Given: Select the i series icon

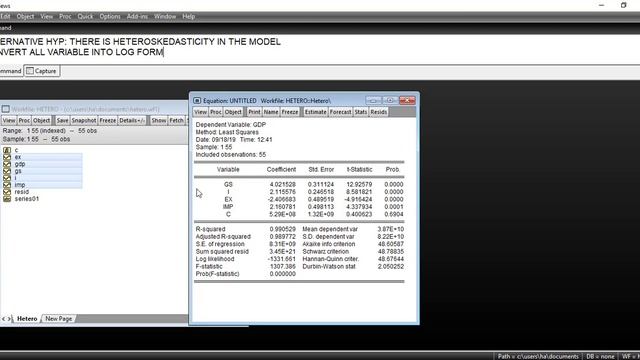Looking at the screenshot, I should 7,178.
